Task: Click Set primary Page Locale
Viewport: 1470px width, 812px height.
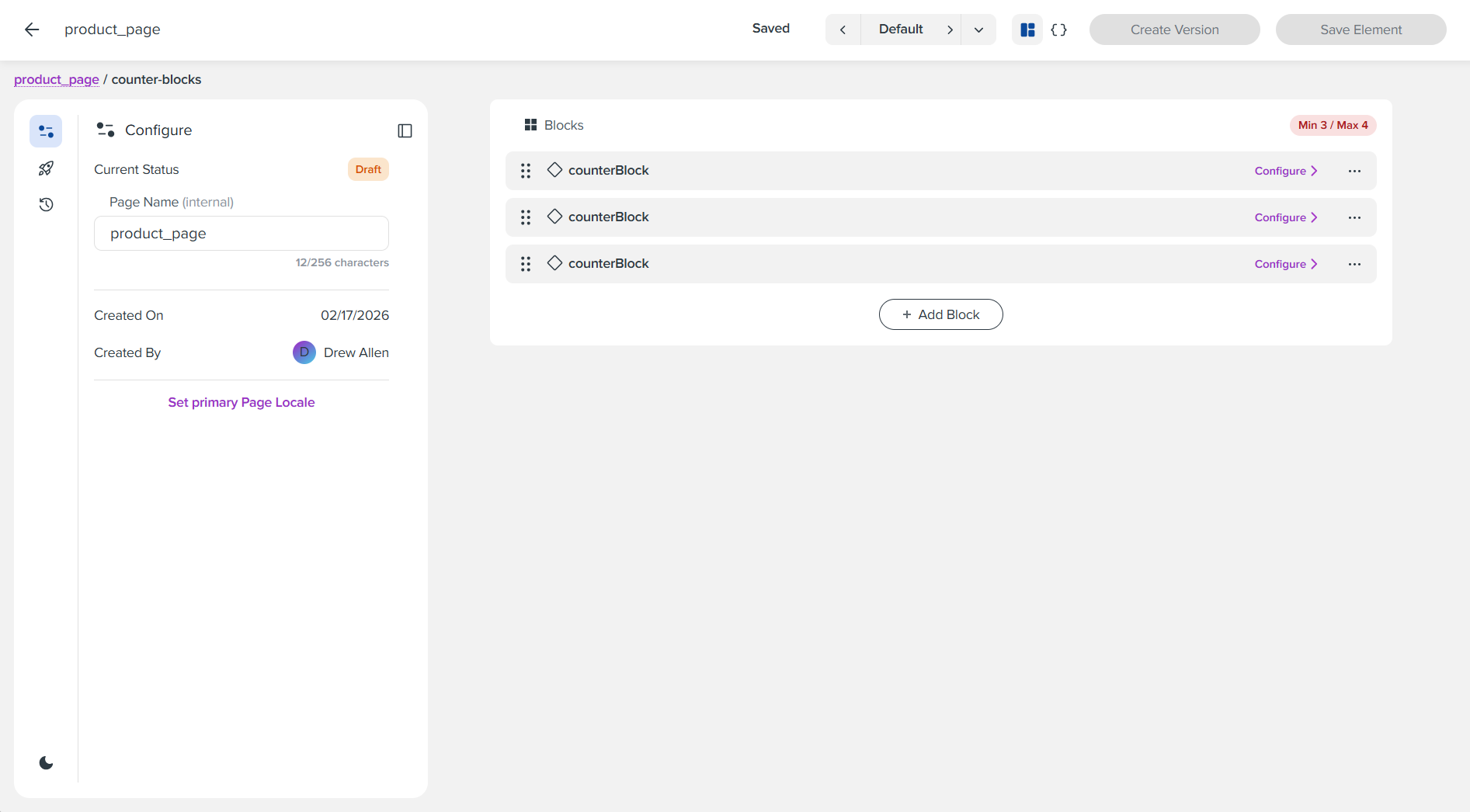Action: (241, 402)
